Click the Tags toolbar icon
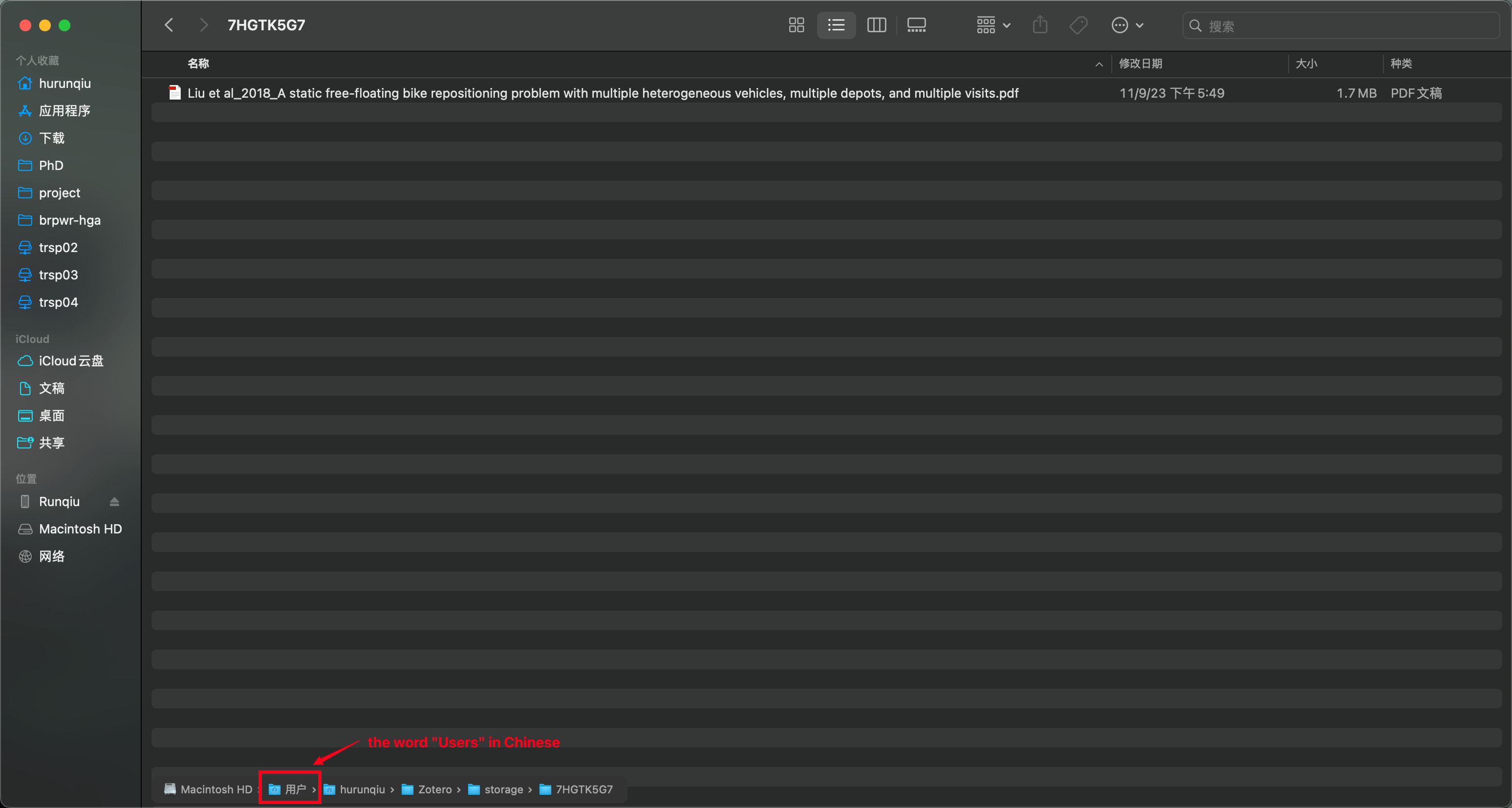The width and height of the screenshot is (1512, 808). (x=1078, y=25)
